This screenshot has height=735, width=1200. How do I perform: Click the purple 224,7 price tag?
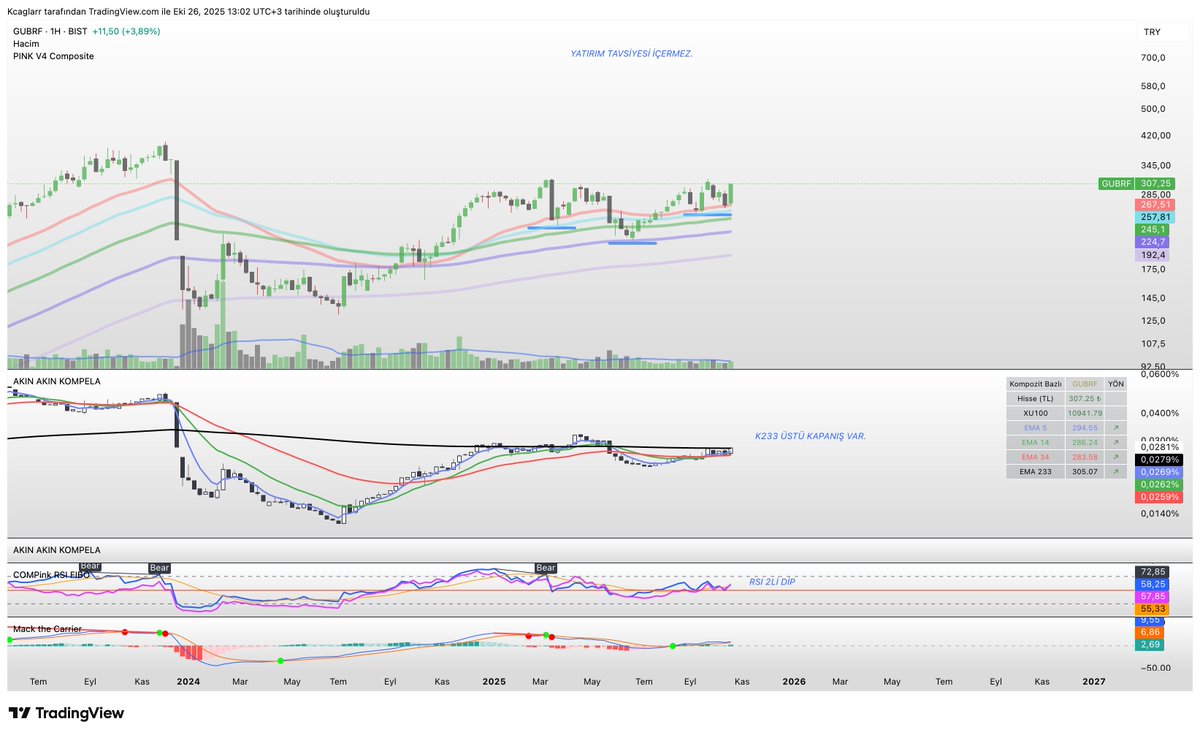pos(1153,242)
